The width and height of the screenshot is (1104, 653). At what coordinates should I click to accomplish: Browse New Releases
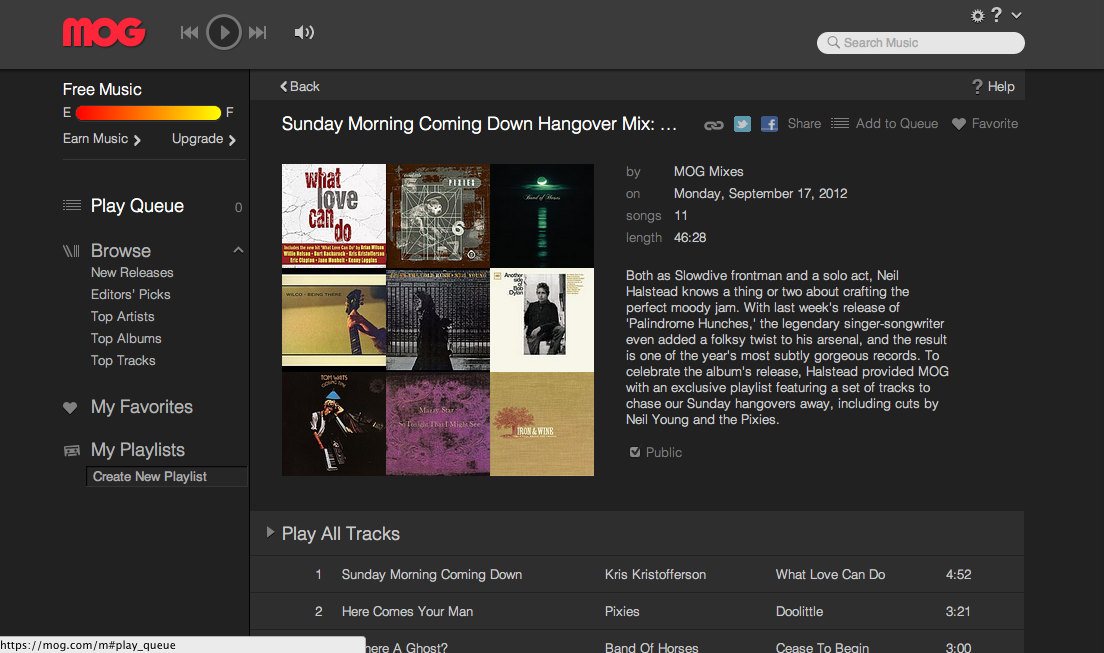[x=132, y=273]
